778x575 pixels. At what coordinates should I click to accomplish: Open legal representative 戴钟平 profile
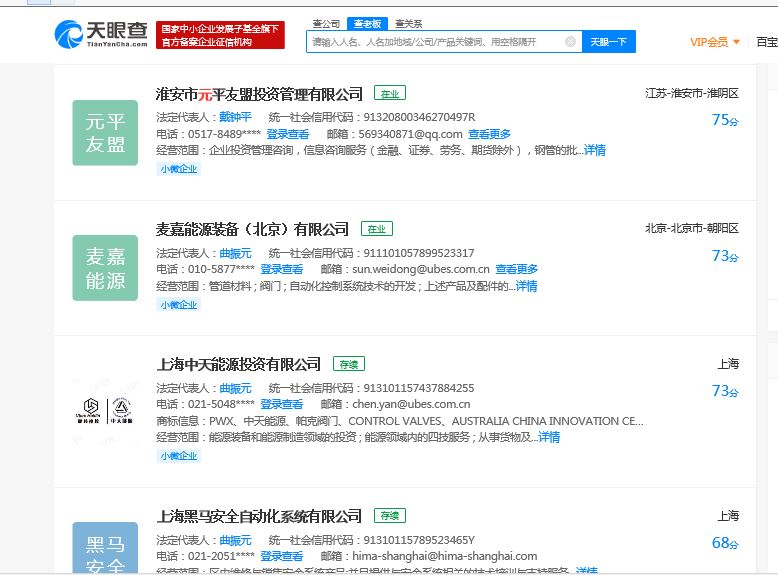point(235,117)
